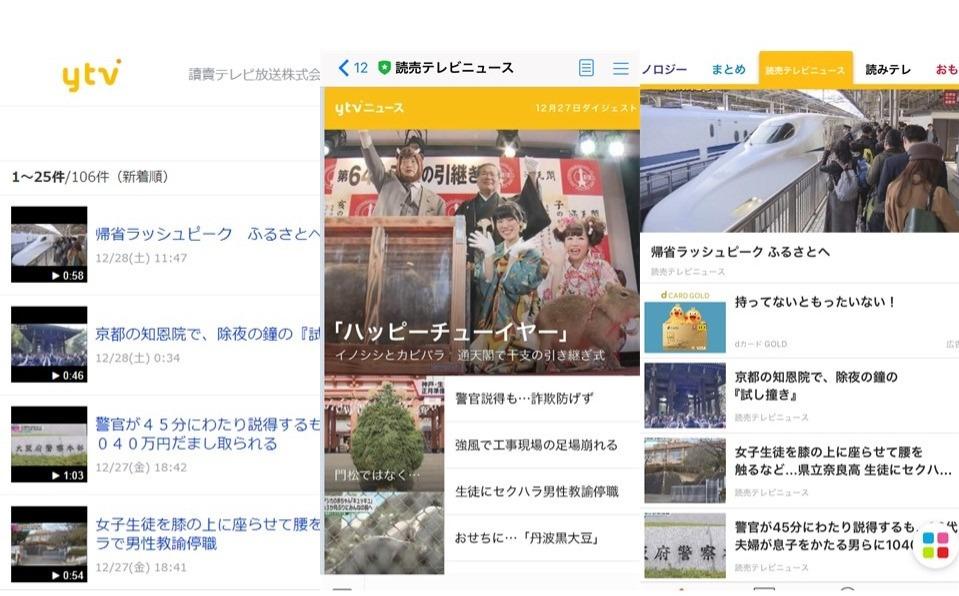Play the 0:46 temple video thumbnail
The width and height of the screenshot is (959, 596).
coord(49,345)
